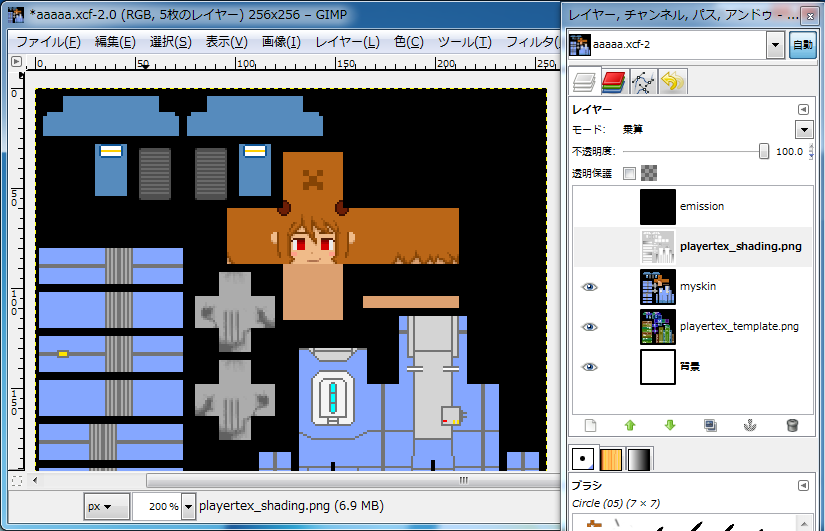This screenshot has width=825, height=531.
Task: Open the 表示(V) menu
Action: pos(226,42)
